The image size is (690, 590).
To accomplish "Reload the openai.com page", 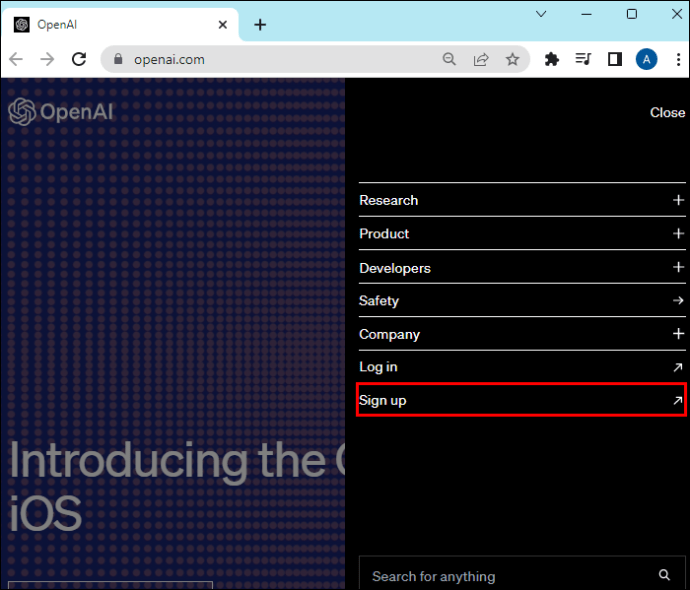I will pos(79,59).
